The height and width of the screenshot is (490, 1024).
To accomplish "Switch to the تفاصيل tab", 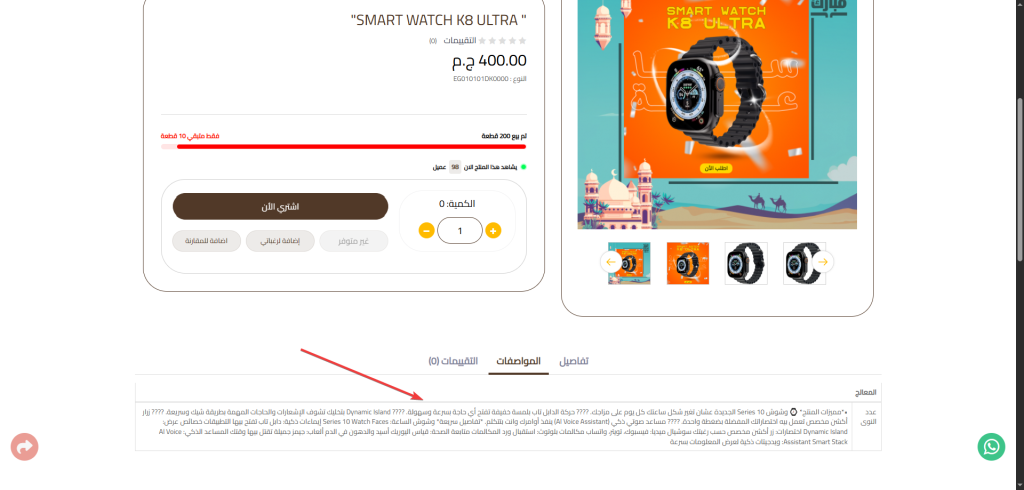I will [x=573, y=361].
